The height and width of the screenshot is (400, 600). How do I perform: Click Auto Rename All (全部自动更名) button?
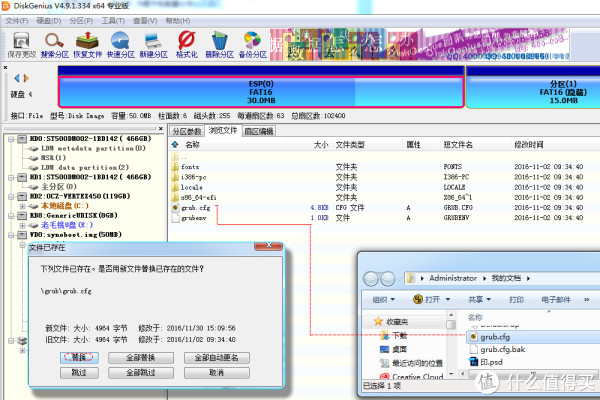tap(217, 358)
